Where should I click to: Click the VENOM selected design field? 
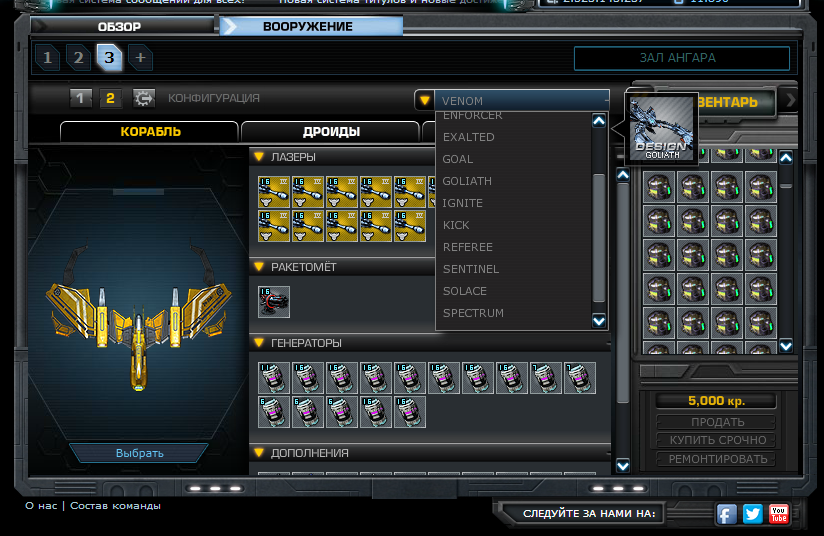tap(522, 100)
